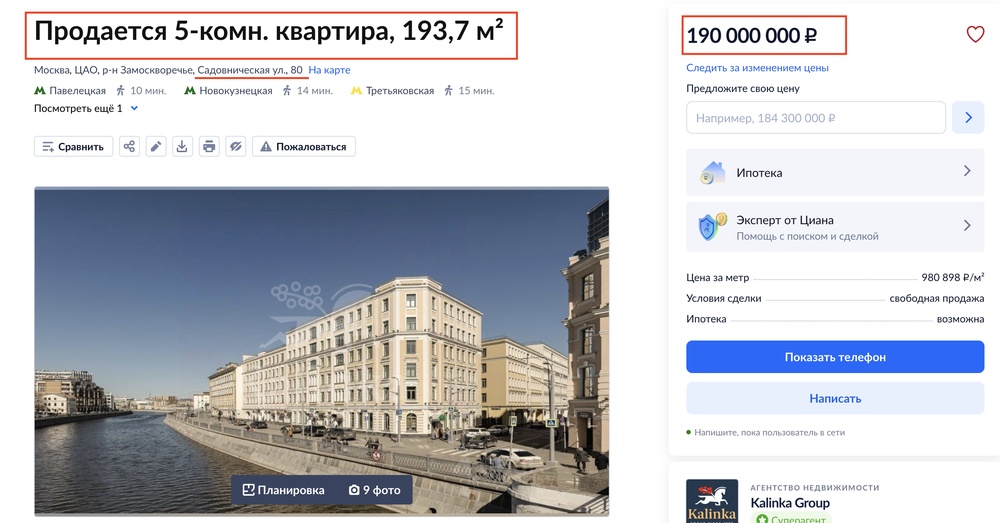Click the Kalinka Group agency logo

pos(712,501)
